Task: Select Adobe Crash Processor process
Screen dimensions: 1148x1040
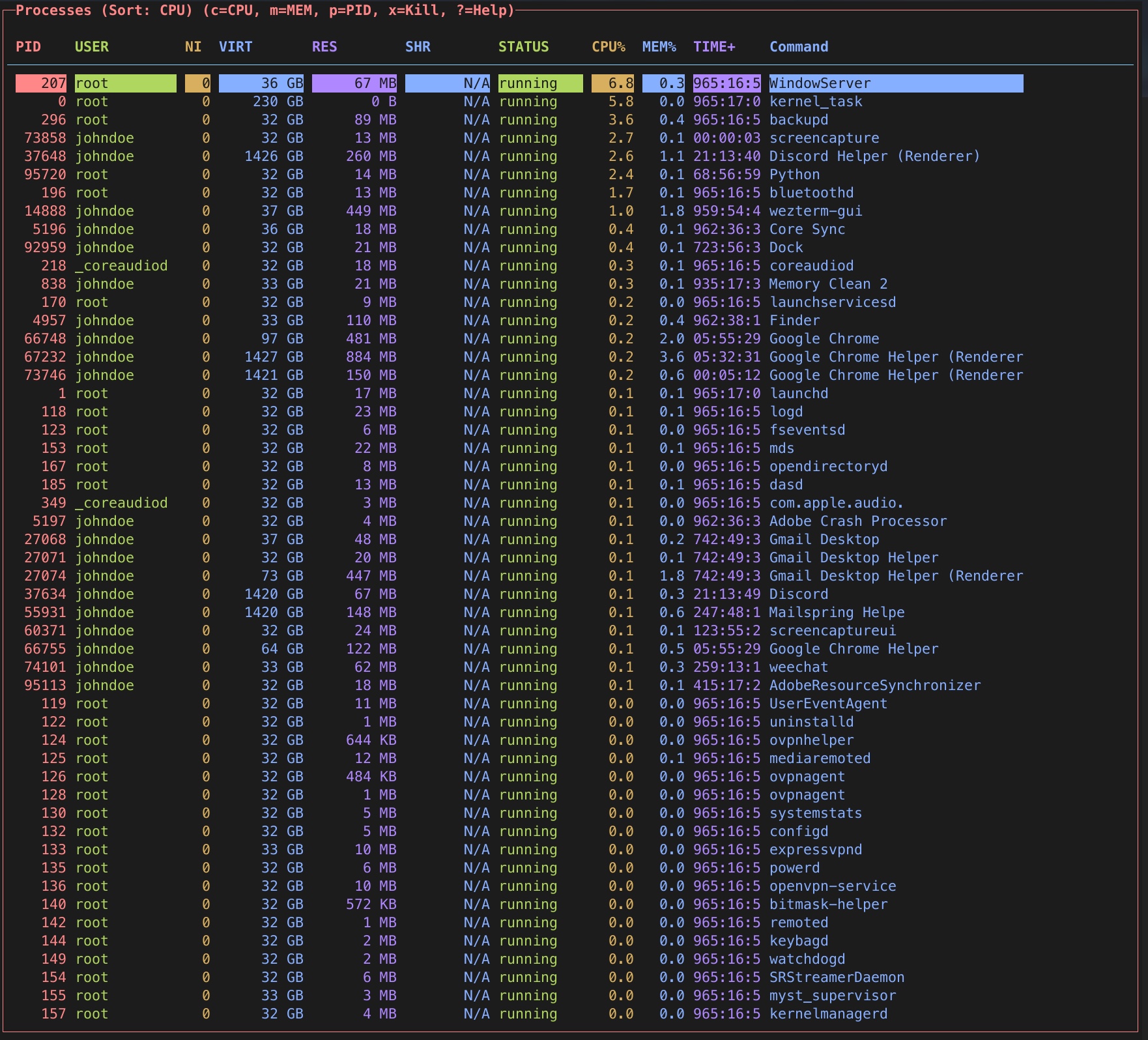Action: [519, 521]
